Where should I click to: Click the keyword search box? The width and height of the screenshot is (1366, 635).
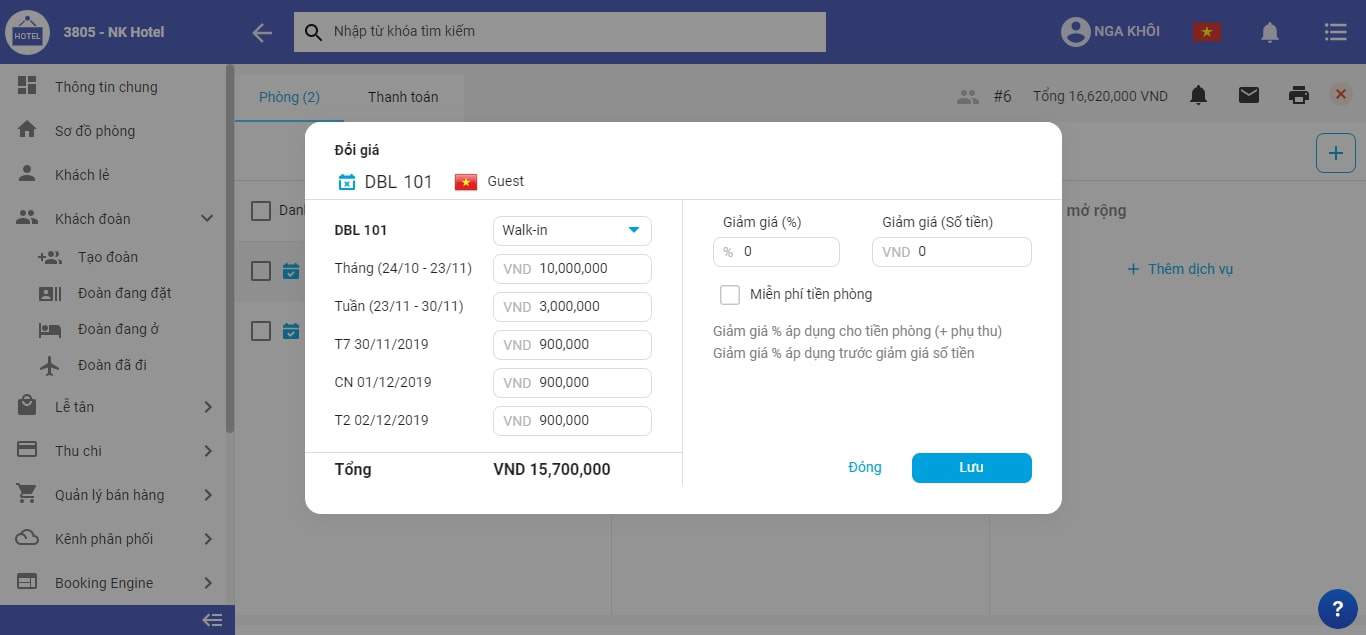[x=560, y=32]
